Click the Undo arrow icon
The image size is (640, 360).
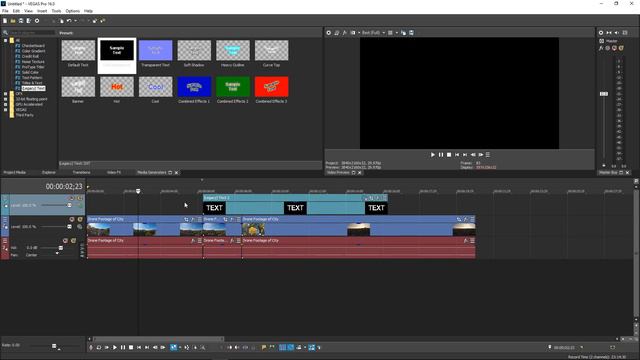(x=69, y=21)
